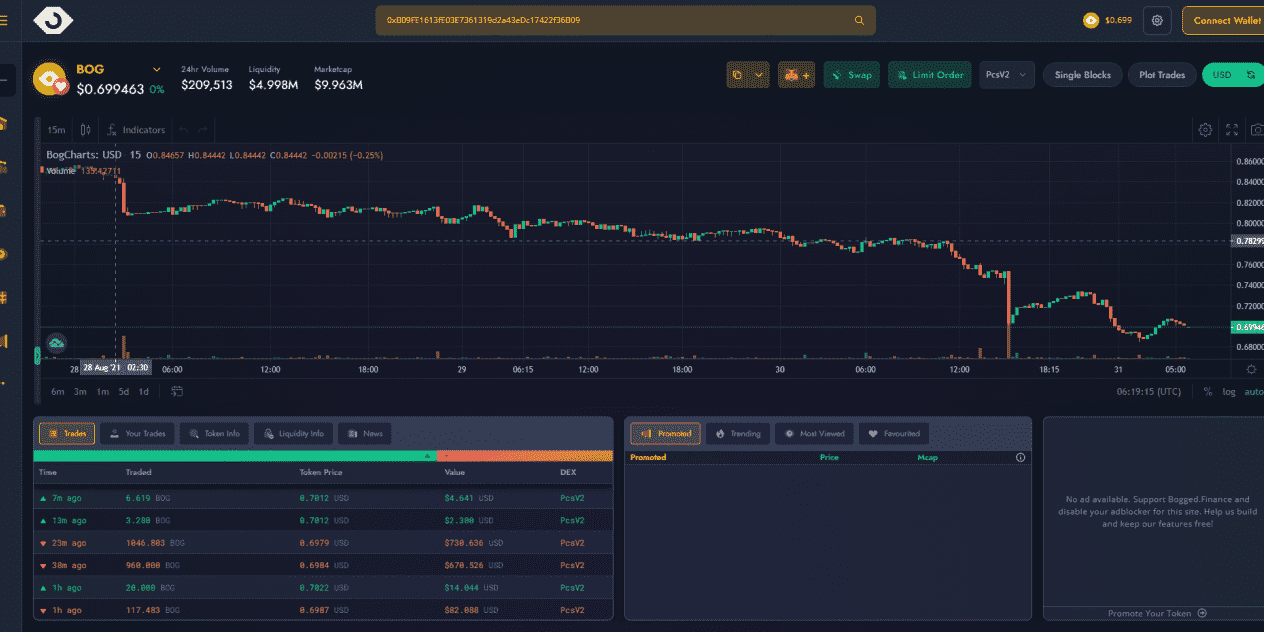Enter fullscreen chart mode
This screenshot has width=1264, height=632.
pyautogui.click(x=1232, y=130)
